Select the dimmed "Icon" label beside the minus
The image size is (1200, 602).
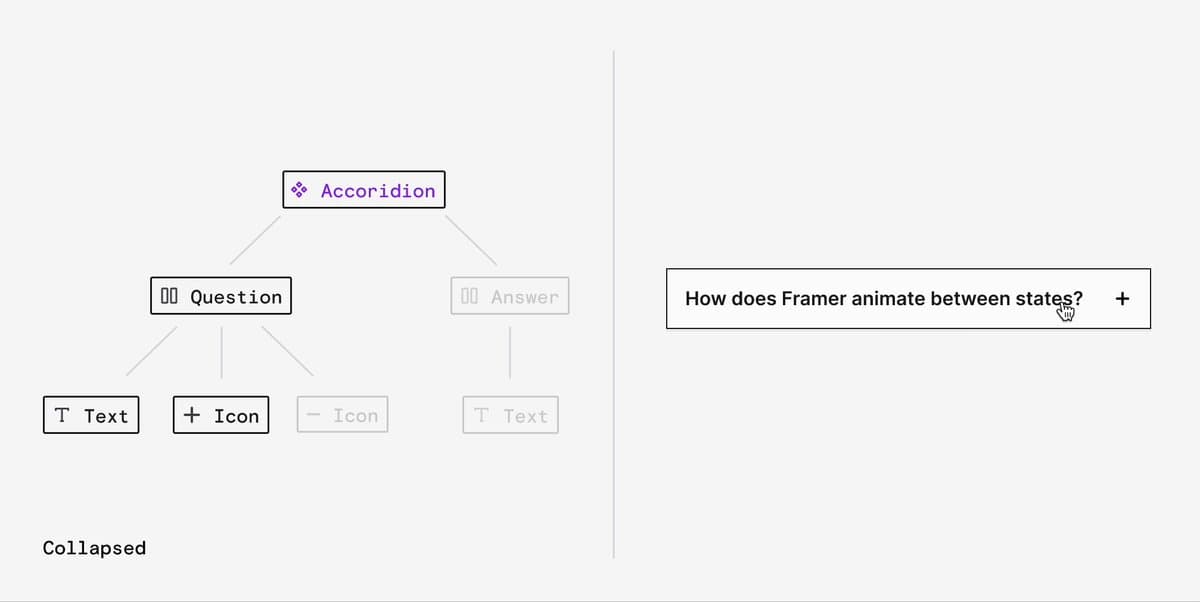coord(356,416)
